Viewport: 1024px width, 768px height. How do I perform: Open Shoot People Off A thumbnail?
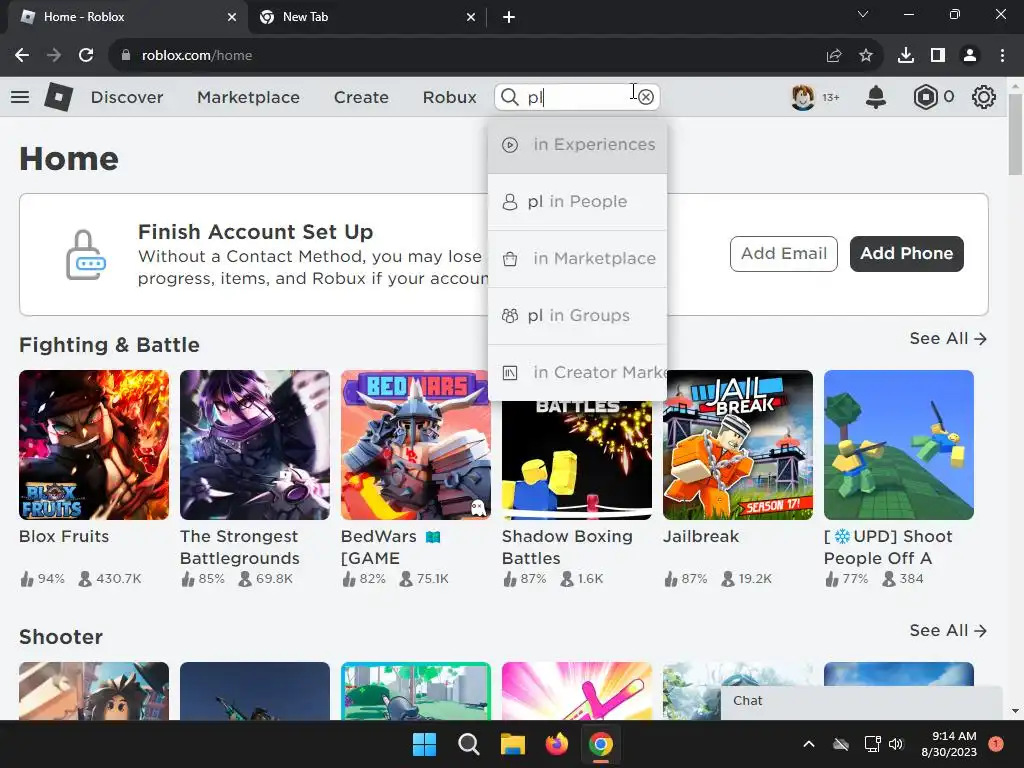point(899,445)
